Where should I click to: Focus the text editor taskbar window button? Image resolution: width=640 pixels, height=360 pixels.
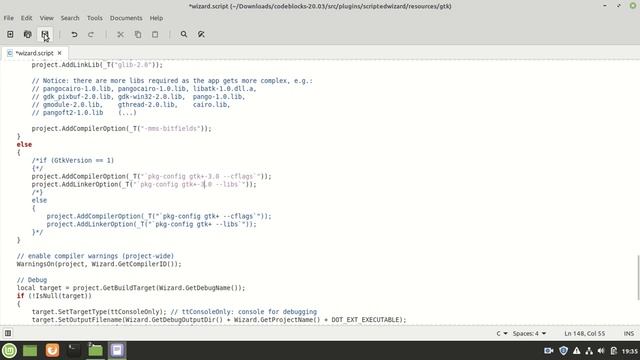117,350
